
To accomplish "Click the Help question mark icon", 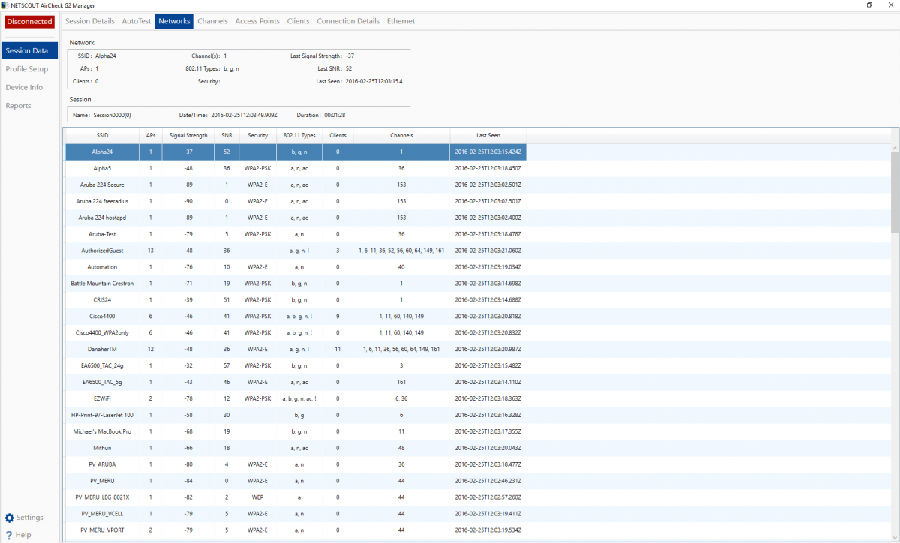I will point(10,535).
